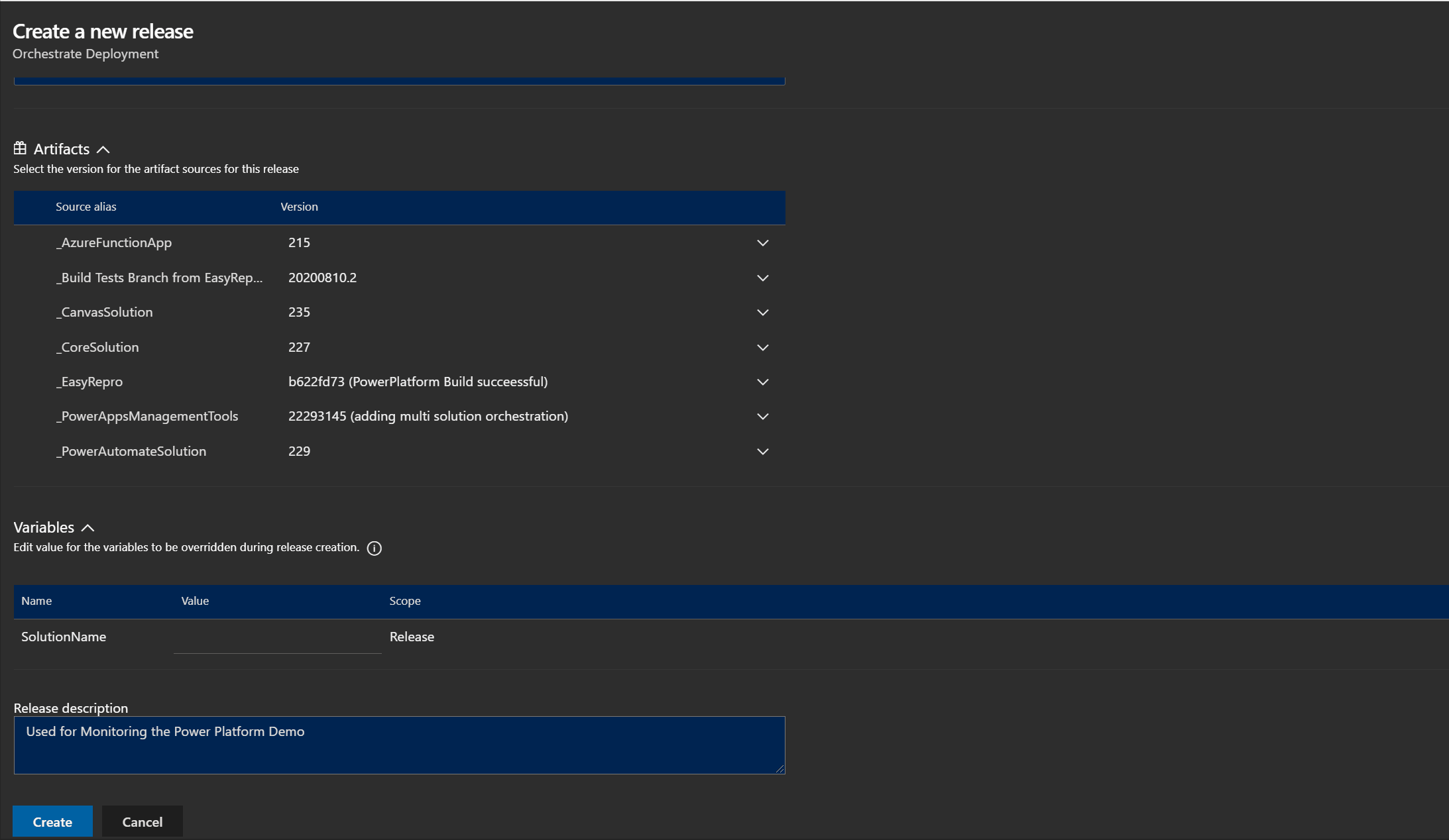Click the Scope column header in Variables

[405, 601]
